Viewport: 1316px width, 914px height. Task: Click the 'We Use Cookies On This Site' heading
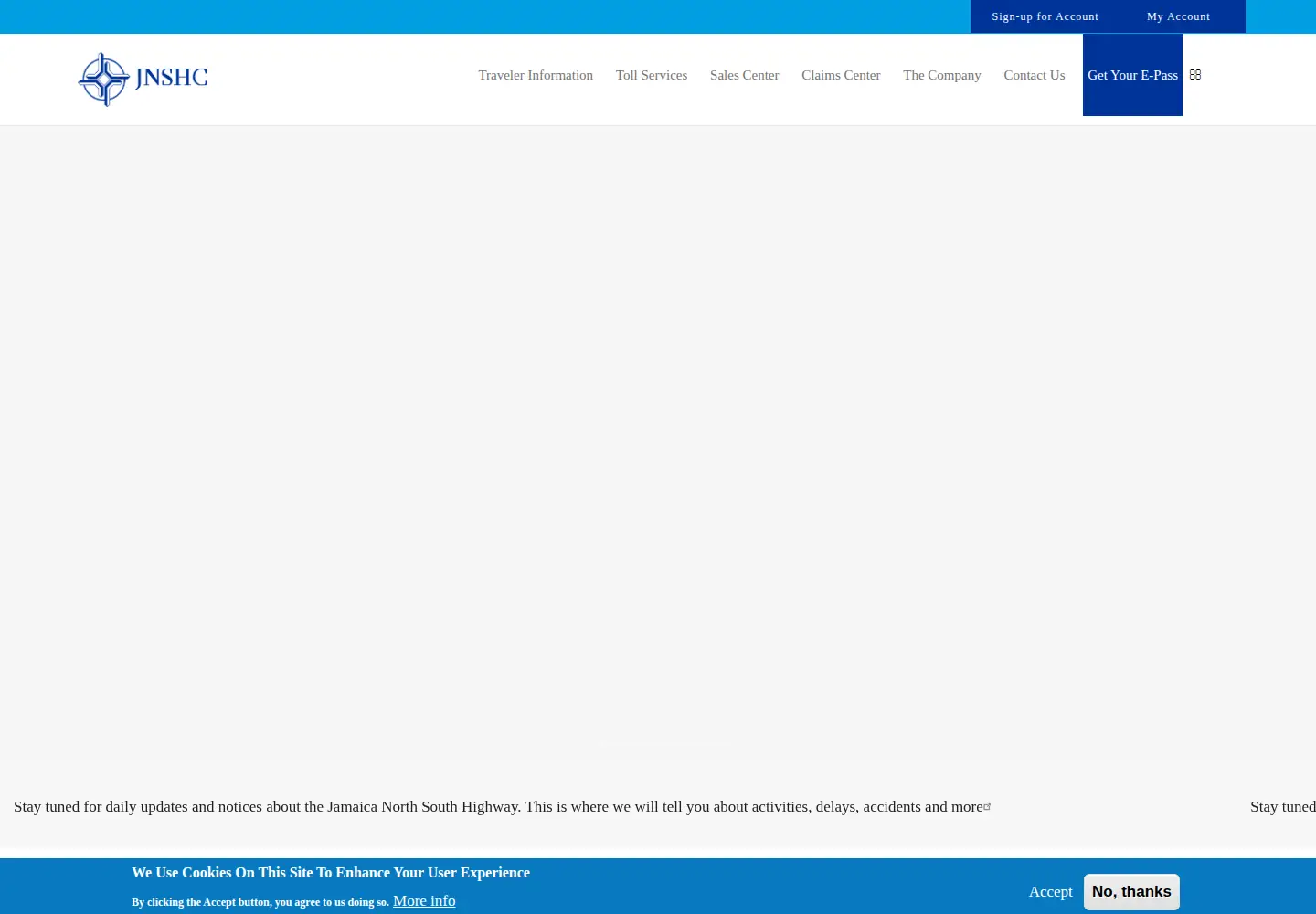[x=331, y=873]
